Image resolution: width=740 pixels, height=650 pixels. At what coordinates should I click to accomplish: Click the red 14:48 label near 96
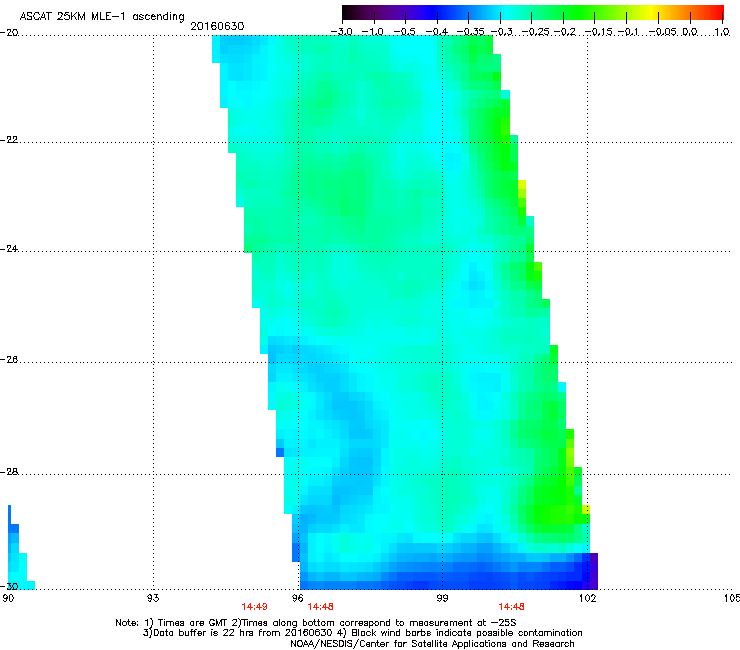320,607
